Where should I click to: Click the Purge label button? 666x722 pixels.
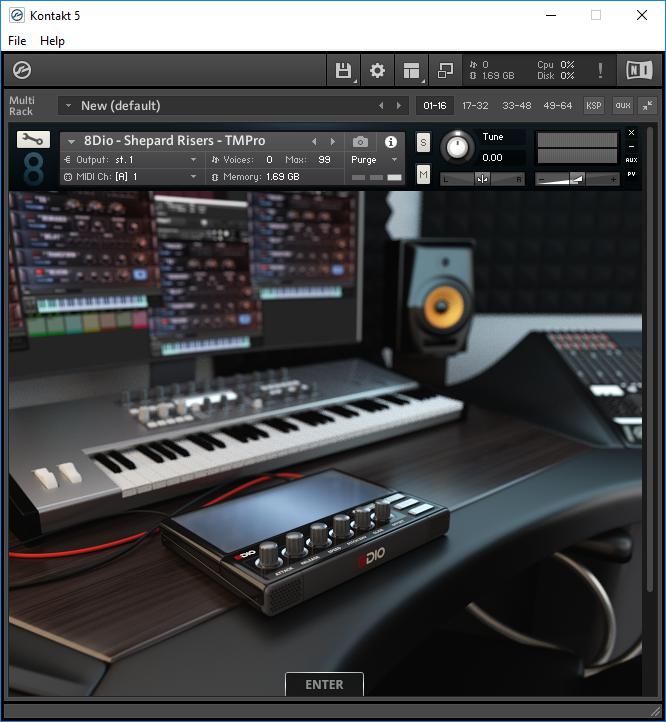click(363, 160)
